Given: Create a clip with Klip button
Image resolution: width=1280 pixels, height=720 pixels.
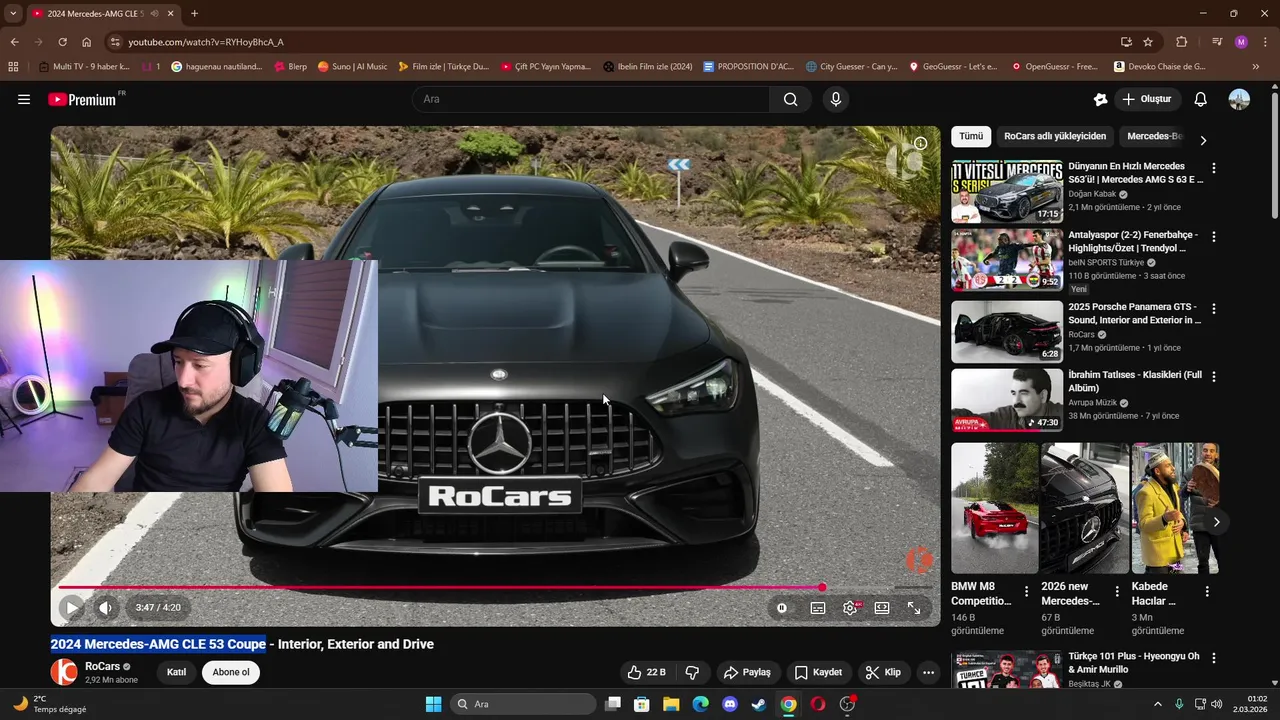Looking at the screenshot, I should point(883,672).
